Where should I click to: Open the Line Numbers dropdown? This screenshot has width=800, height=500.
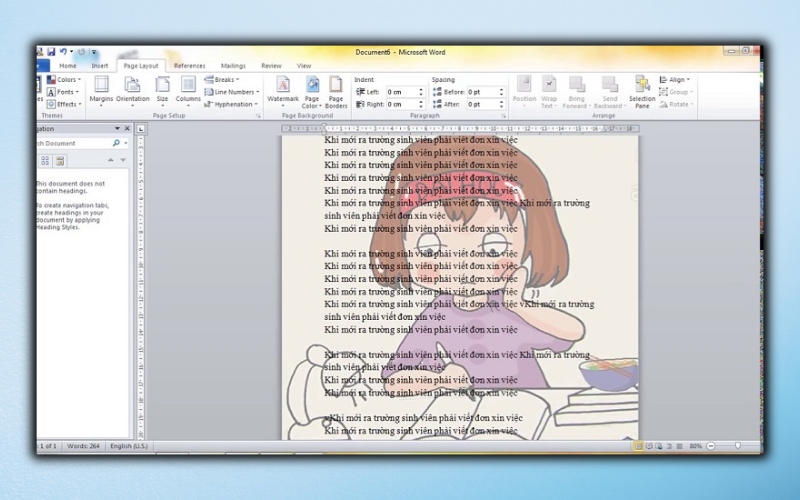pyautogui.click(x=232, y=92)
